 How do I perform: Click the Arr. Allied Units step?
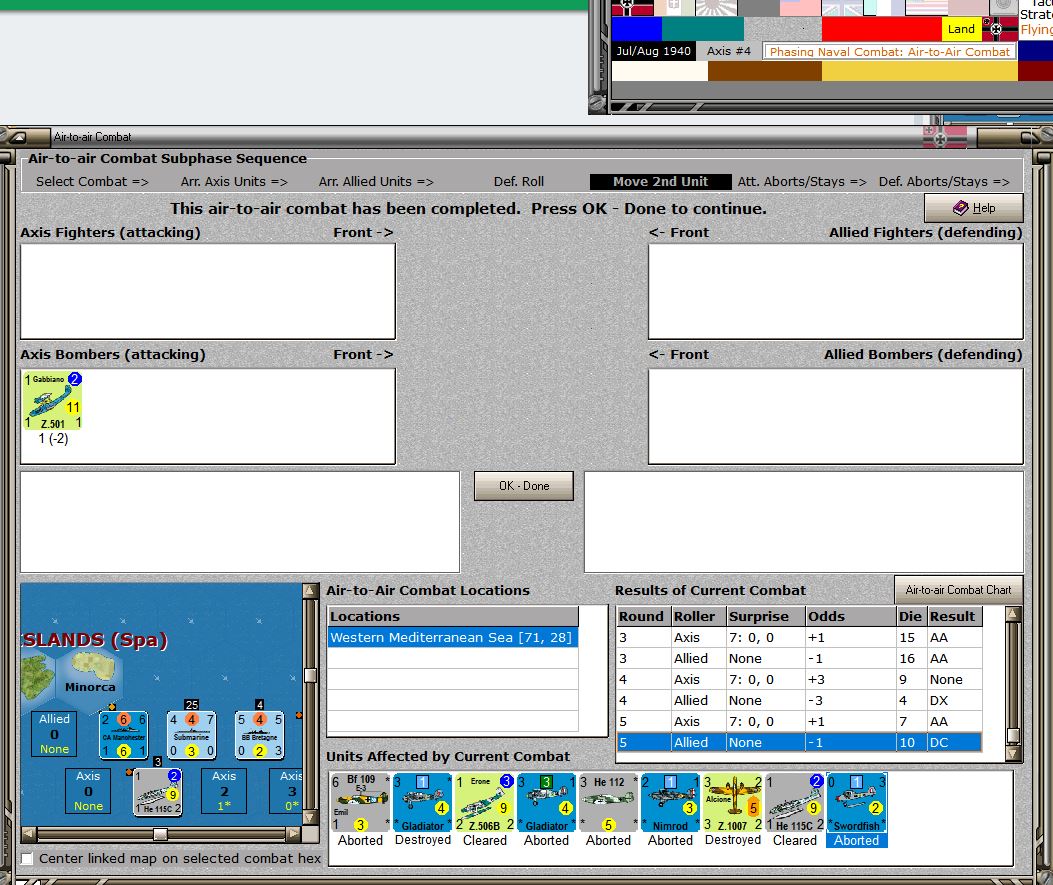(x=376, y=181)
